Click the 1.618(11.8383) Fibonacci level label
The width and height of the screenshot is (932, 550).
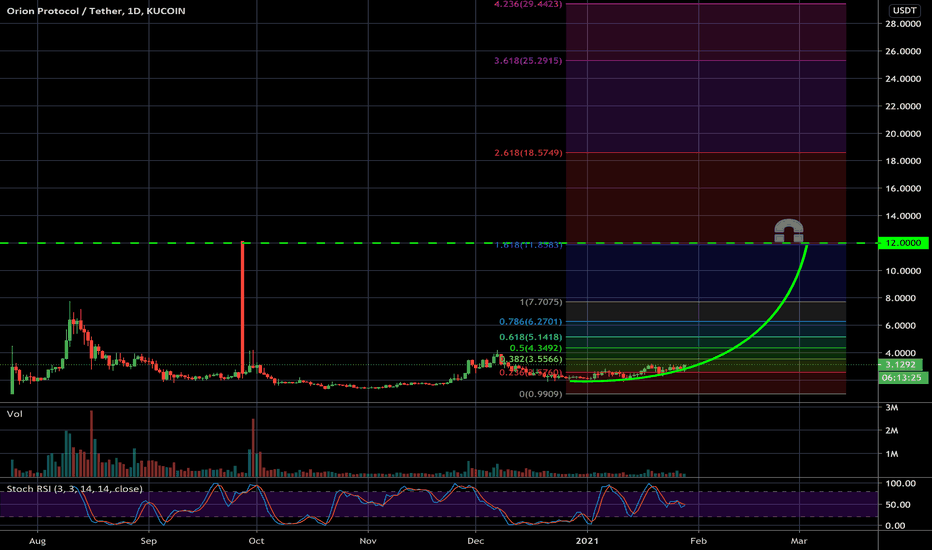(528, 245)
